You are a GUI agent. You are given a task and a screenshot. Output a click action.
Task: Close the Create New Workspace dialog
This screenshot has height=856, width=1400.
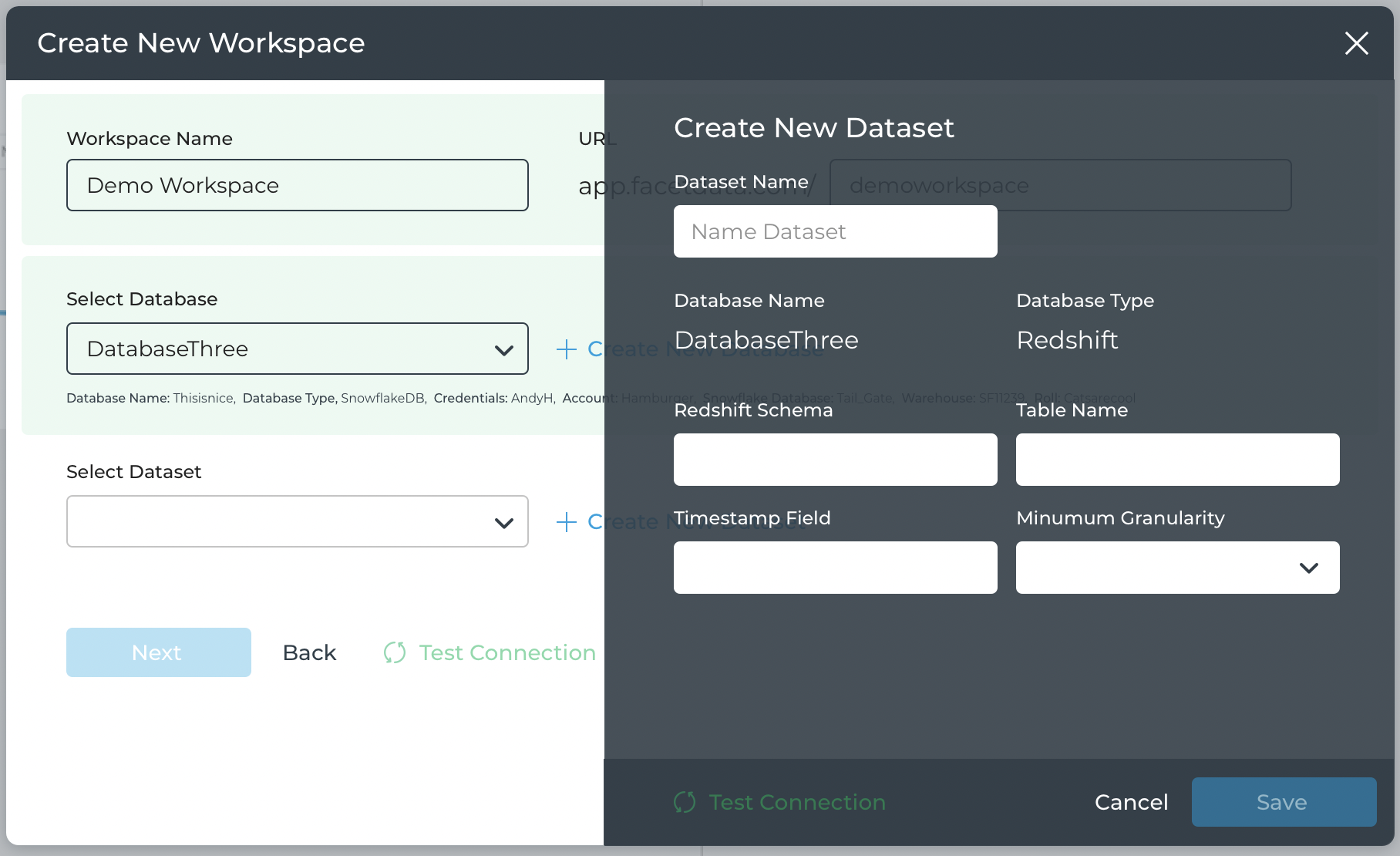(1356, 43)
